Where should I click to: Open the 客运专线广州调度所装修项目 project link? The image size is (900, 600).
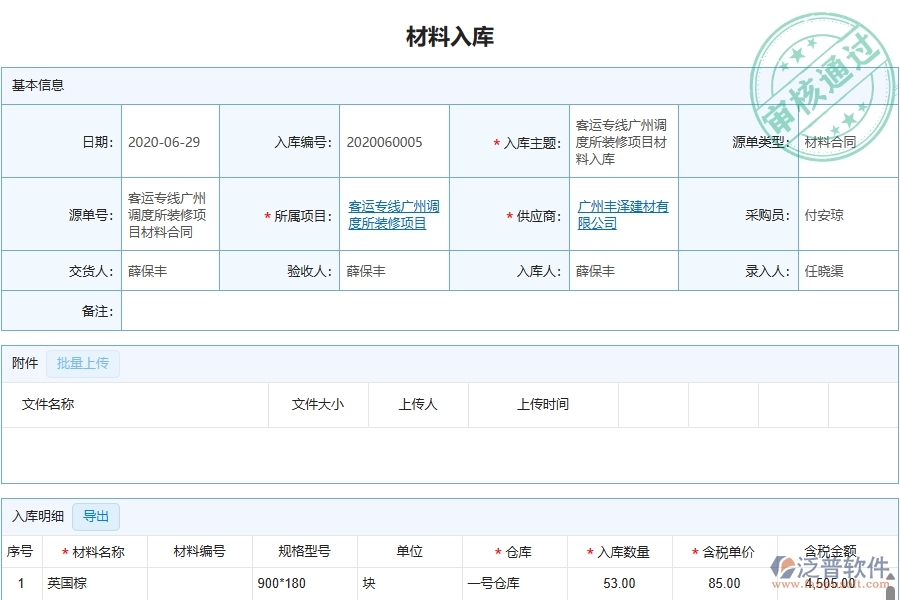[395, 214]
